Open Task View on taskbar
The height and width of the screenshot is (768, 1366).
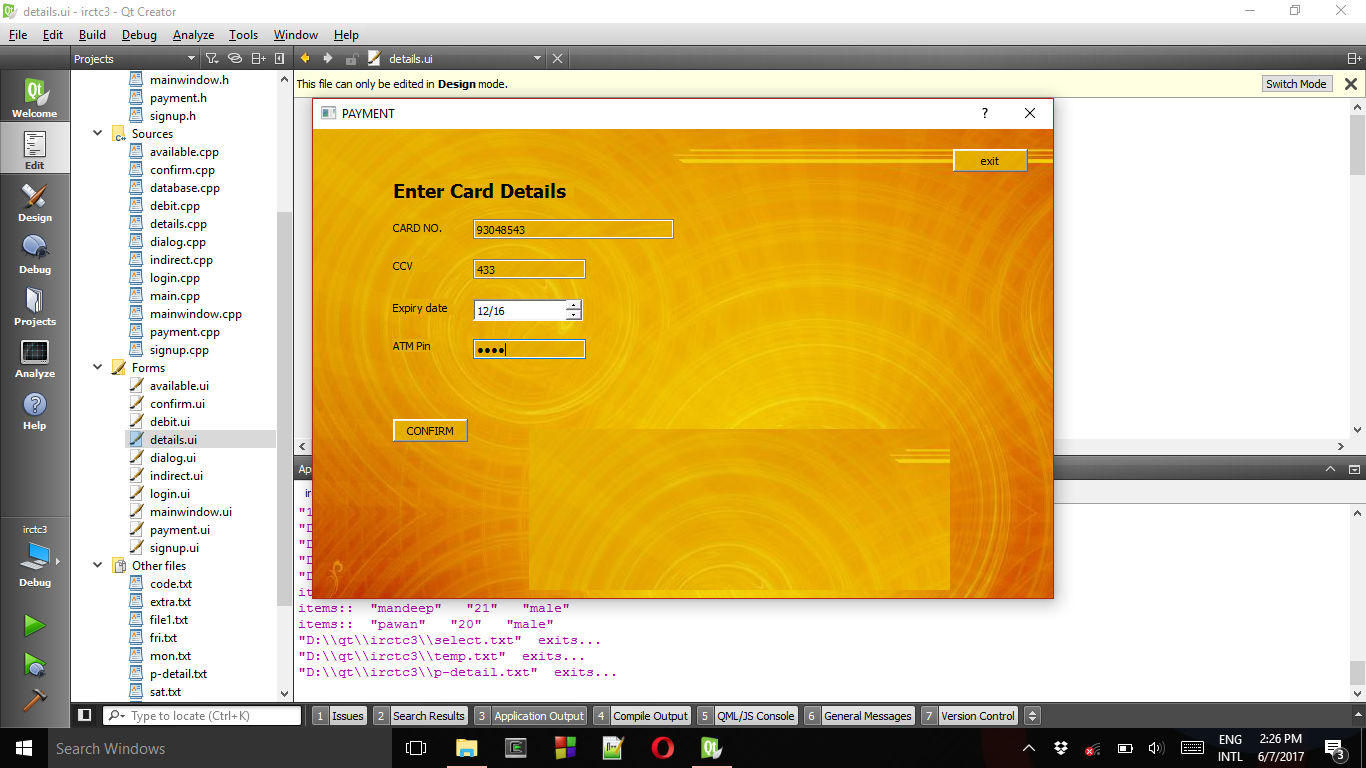(416, 748)
